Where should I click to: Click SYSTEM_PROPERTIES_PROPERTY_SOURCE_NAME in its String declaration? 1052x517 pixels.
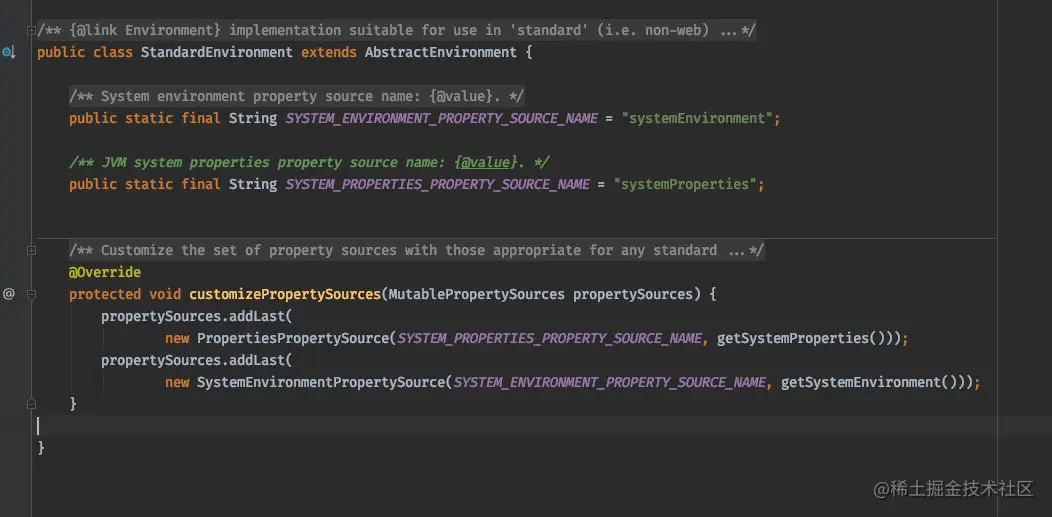click(437, 184)
